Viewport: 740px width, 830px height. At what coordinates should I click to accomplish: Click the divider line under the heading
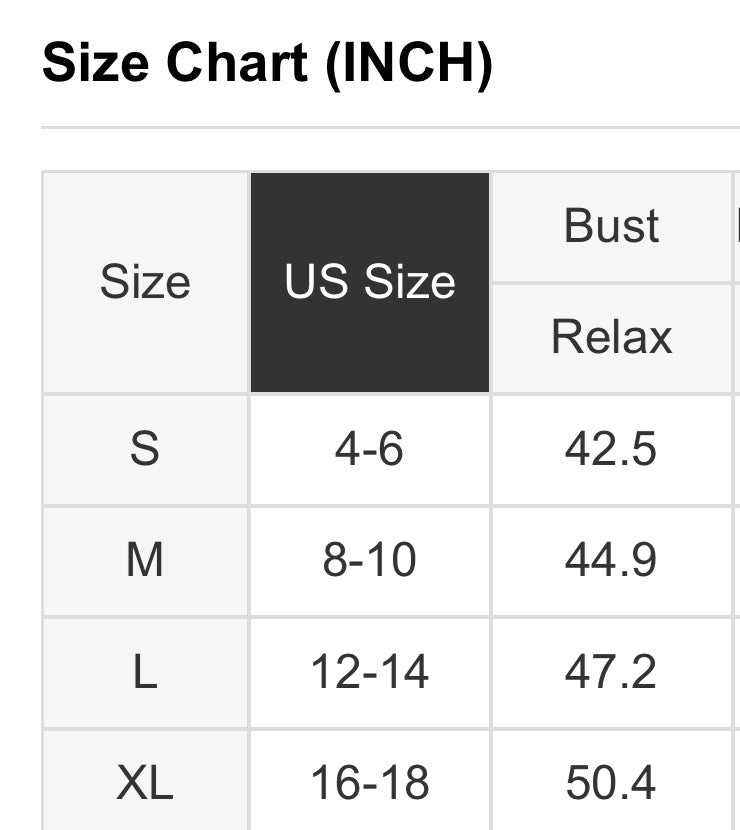[390, 128]
